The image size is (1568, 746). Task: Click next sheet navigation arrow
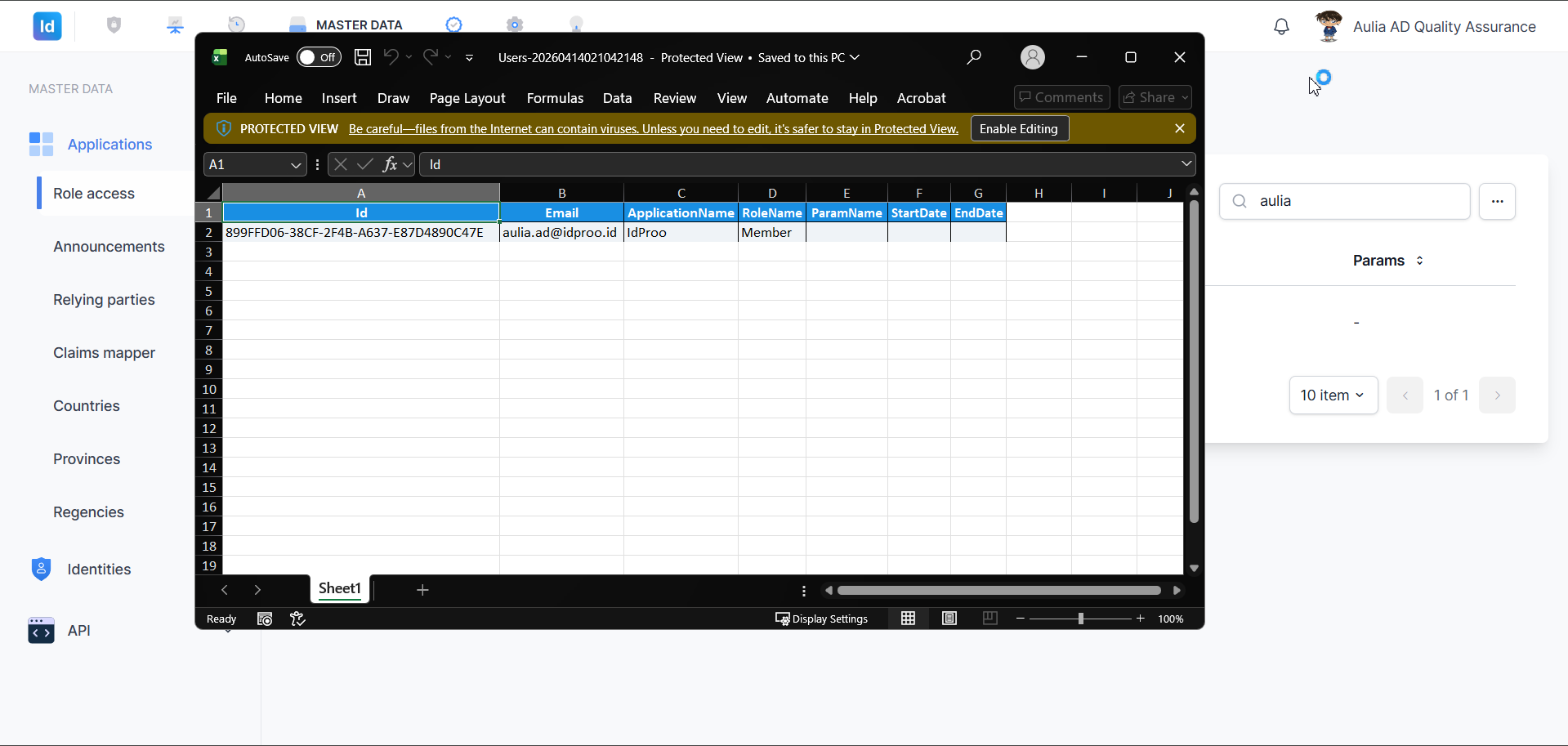pyautogui.click(x=257, y=590)
